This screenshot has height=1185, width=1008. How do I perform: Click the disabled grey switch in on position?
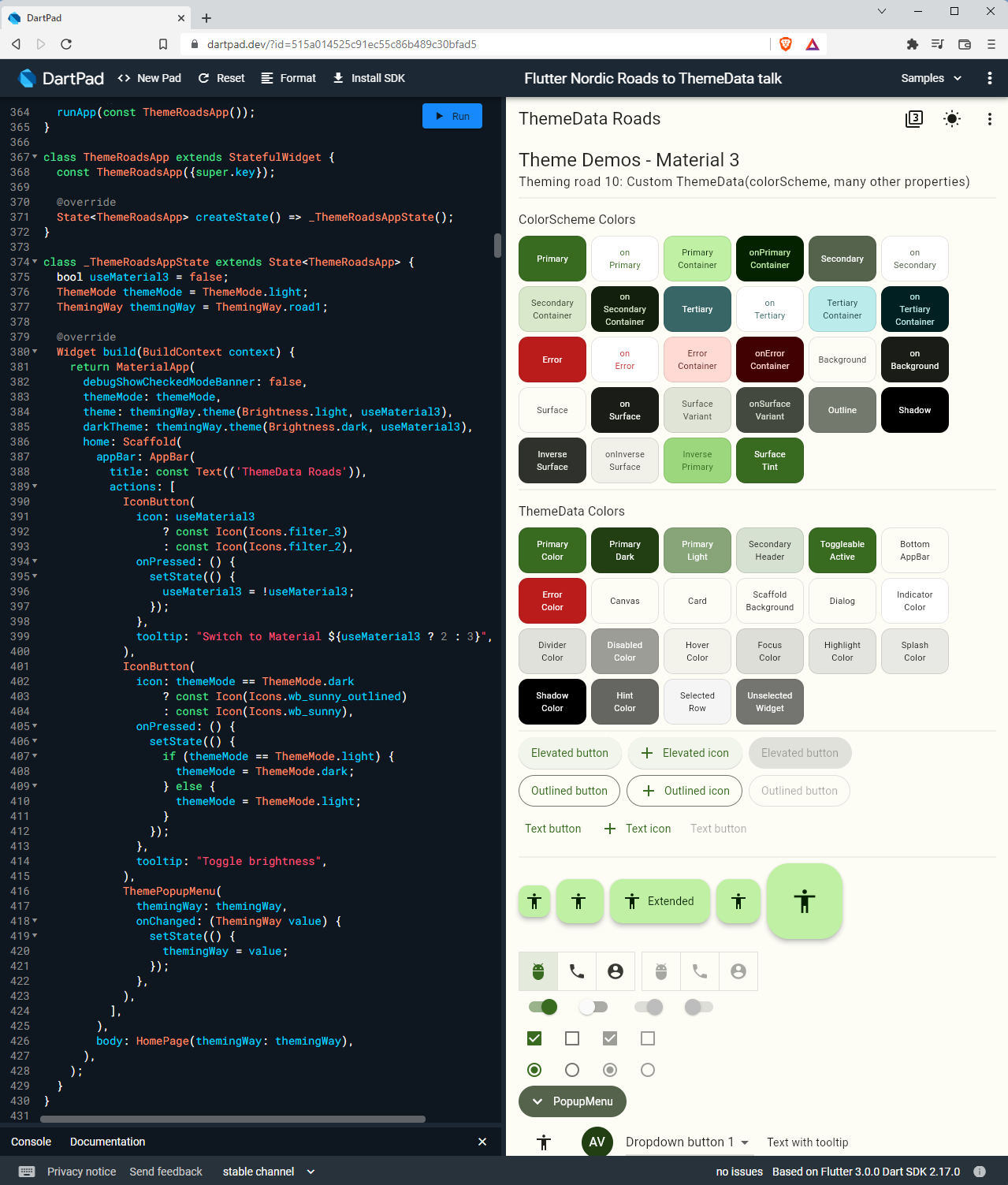point(649,1007)
